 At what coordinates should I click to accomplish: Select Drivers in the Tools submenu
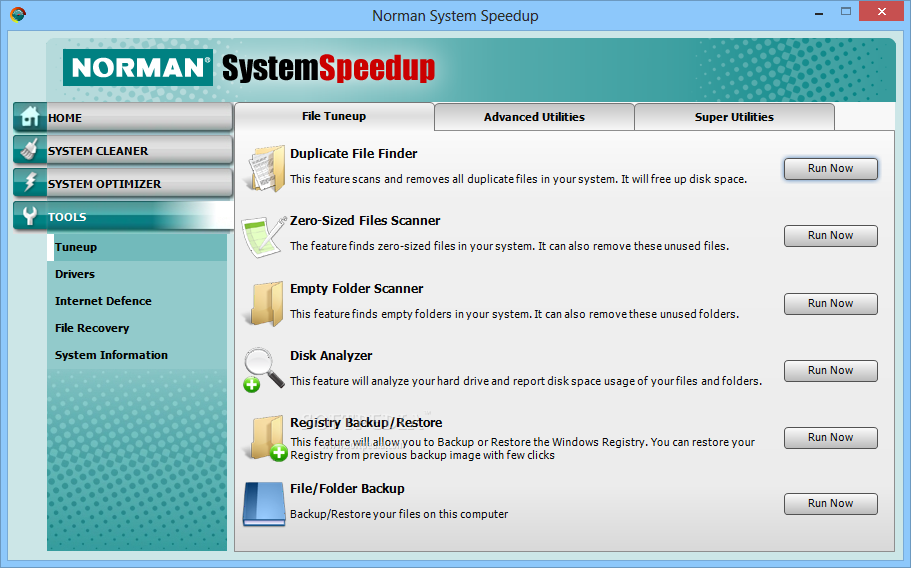point(137,274)
